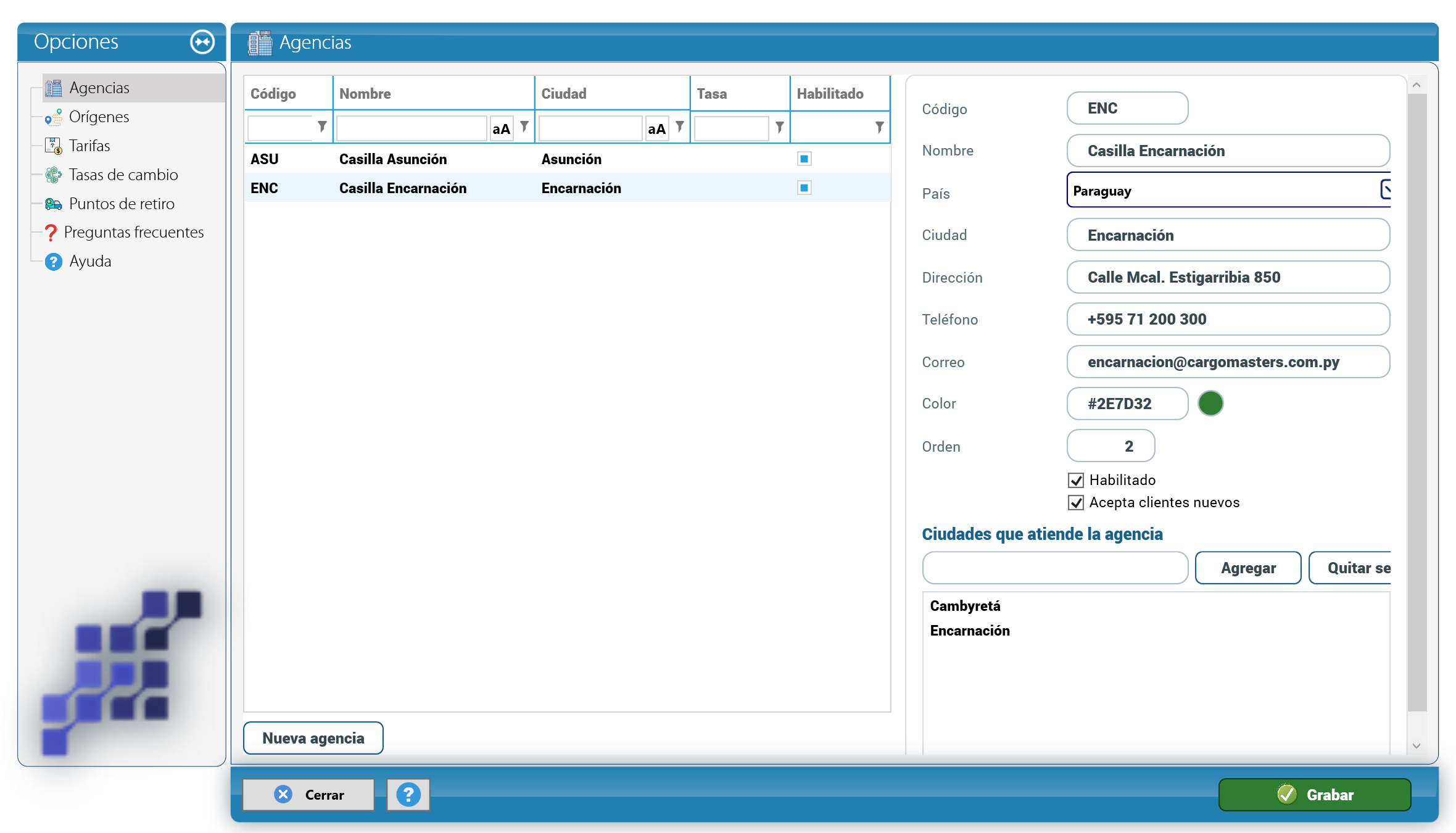Screen dimensions: 1456x833
Task: Click the Agencias building icon in sidebar
Action: 54,88
